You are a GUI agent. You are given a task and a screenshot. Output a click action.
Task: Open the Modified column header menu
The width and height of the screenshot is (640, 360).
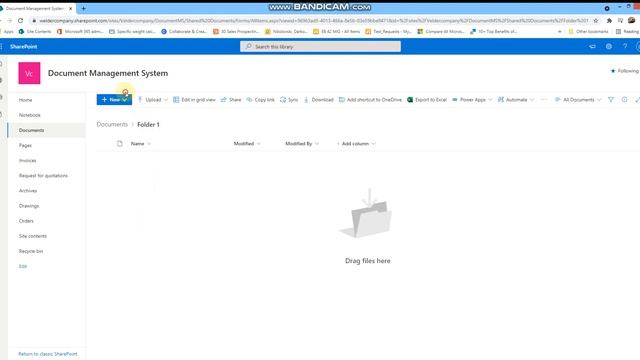click(247, 144)
